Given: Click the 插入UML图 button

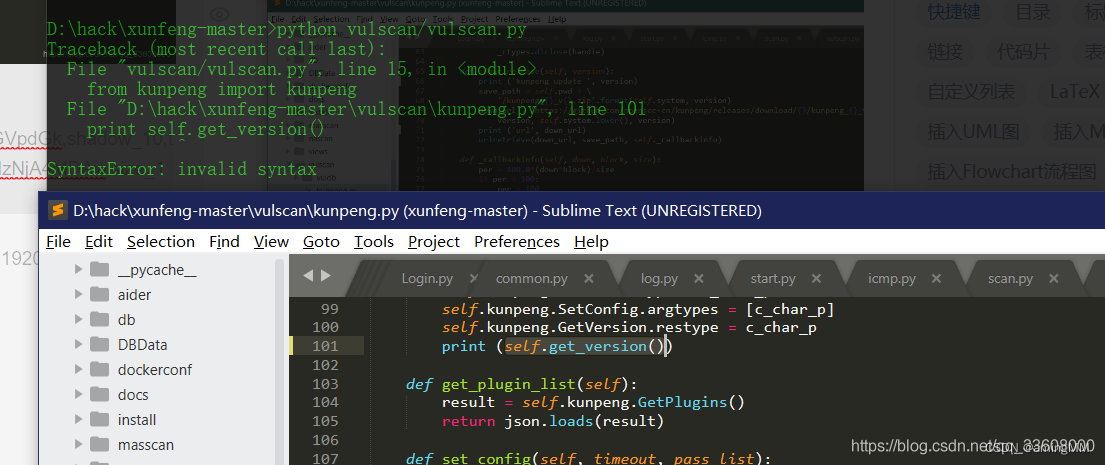Looking at the screenshot, I should [973, 132].
